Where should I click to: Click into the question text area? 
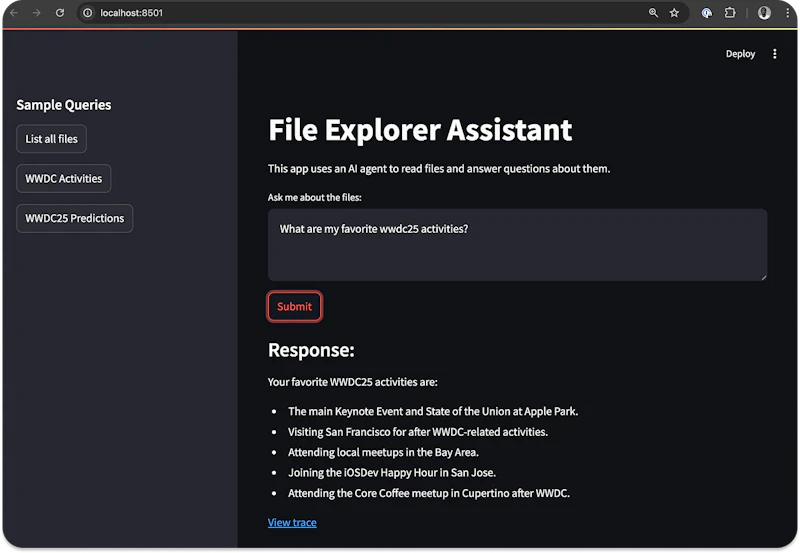(517, 245)
